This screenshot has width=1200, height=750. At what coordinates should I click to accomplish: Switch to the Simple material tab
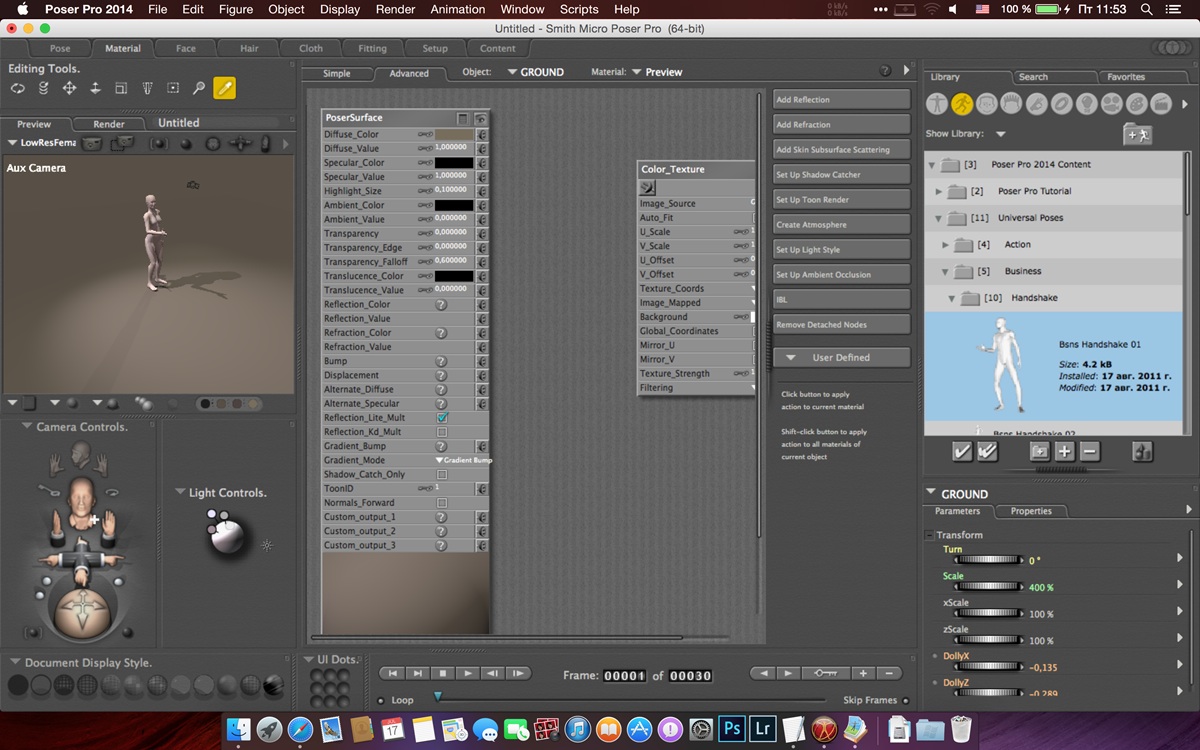tap(337, 73)
